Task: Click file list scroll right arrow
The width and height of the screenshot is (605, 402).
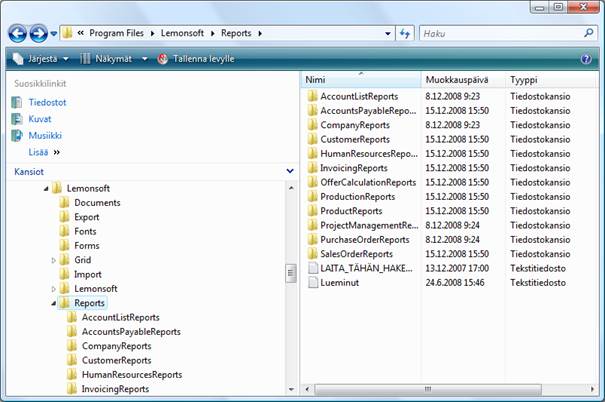Action: 592,389
